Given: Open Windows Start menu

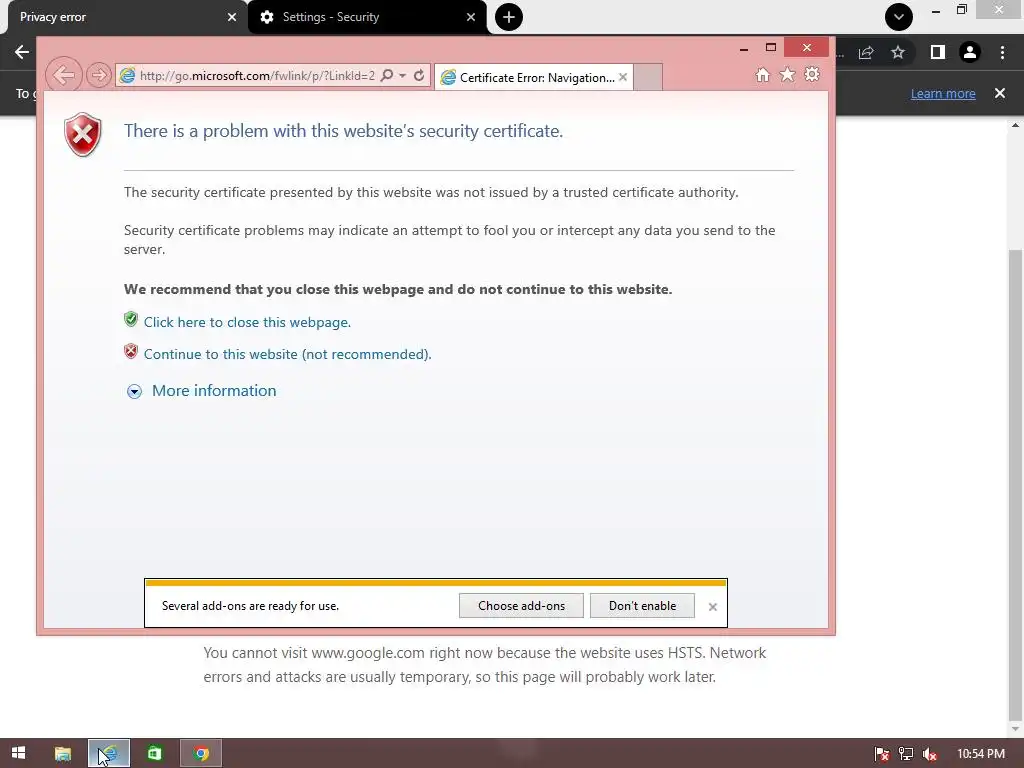Looking at the screenshot, I should pos(18,753).
